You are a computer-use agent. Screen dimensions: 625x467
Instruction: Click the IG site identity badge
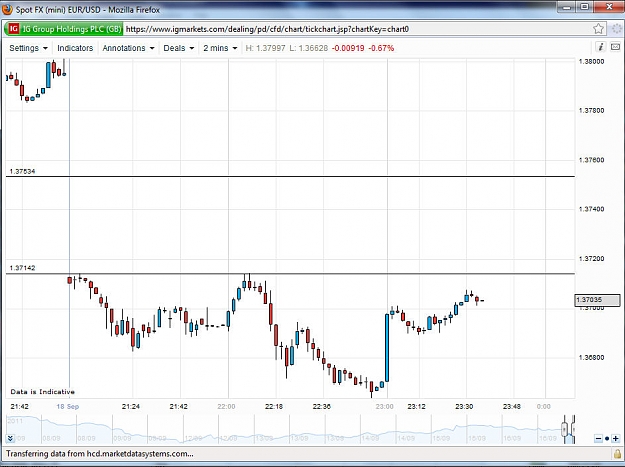pyautogui.click(x=64, y=29)
